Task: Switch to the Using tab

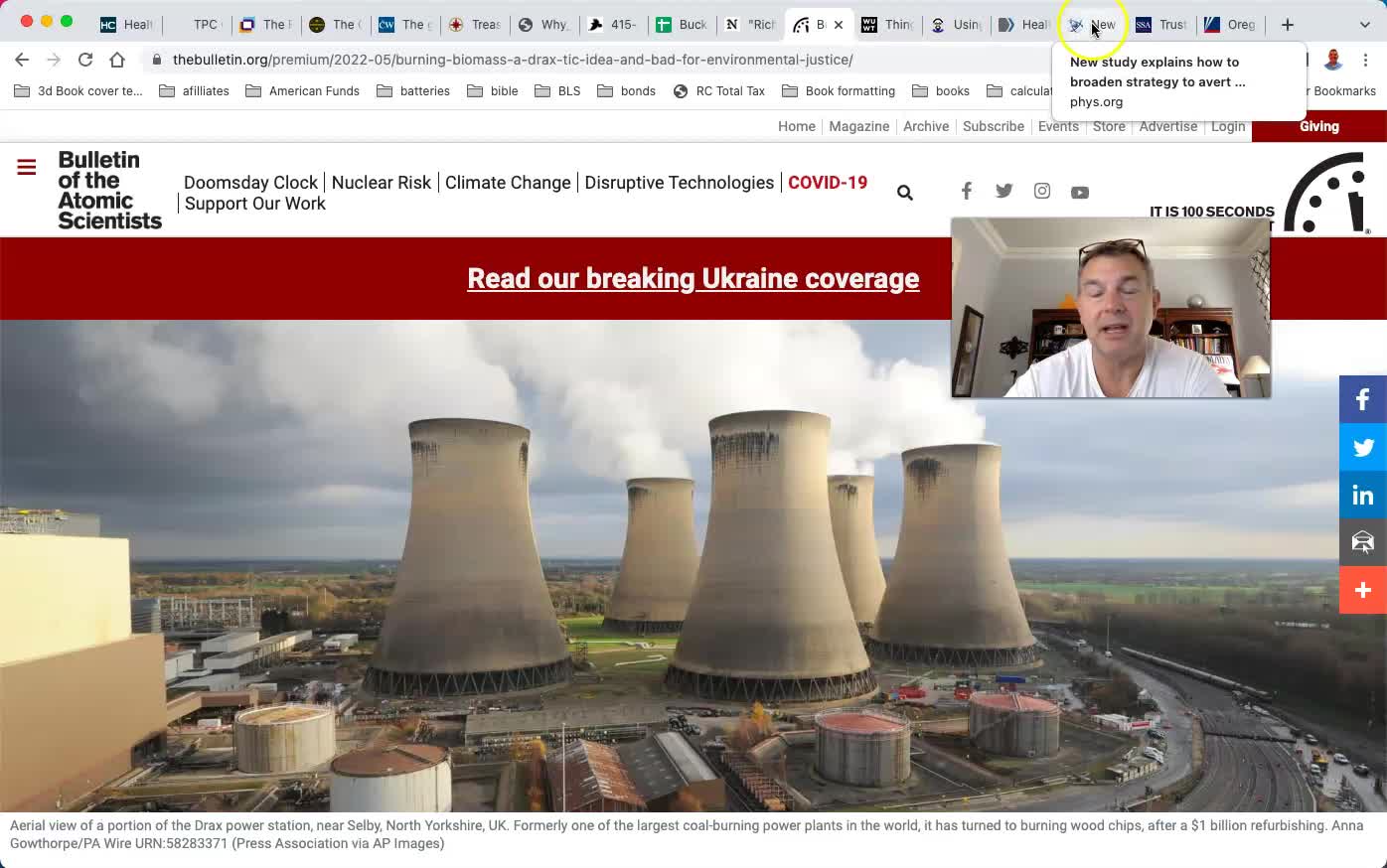Action: [x=957, y=25]
